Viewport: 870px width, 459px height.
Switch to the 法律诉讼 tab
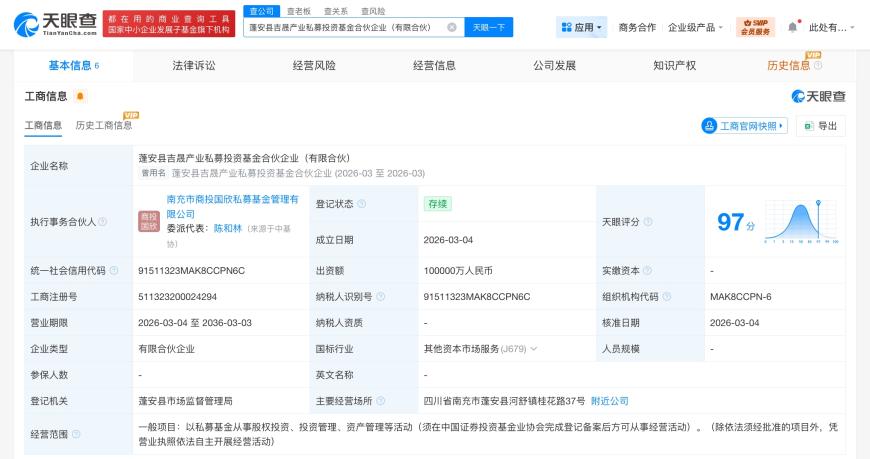(x=194, y=66)
